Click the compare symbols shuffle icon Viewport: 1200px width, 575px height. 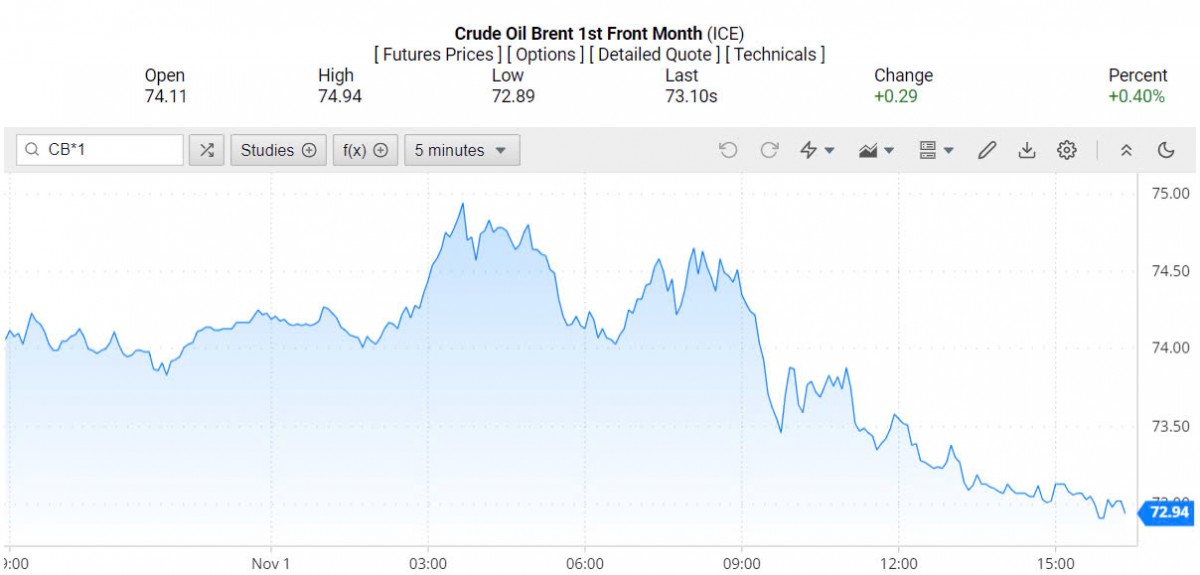click(x=206, y=150)
